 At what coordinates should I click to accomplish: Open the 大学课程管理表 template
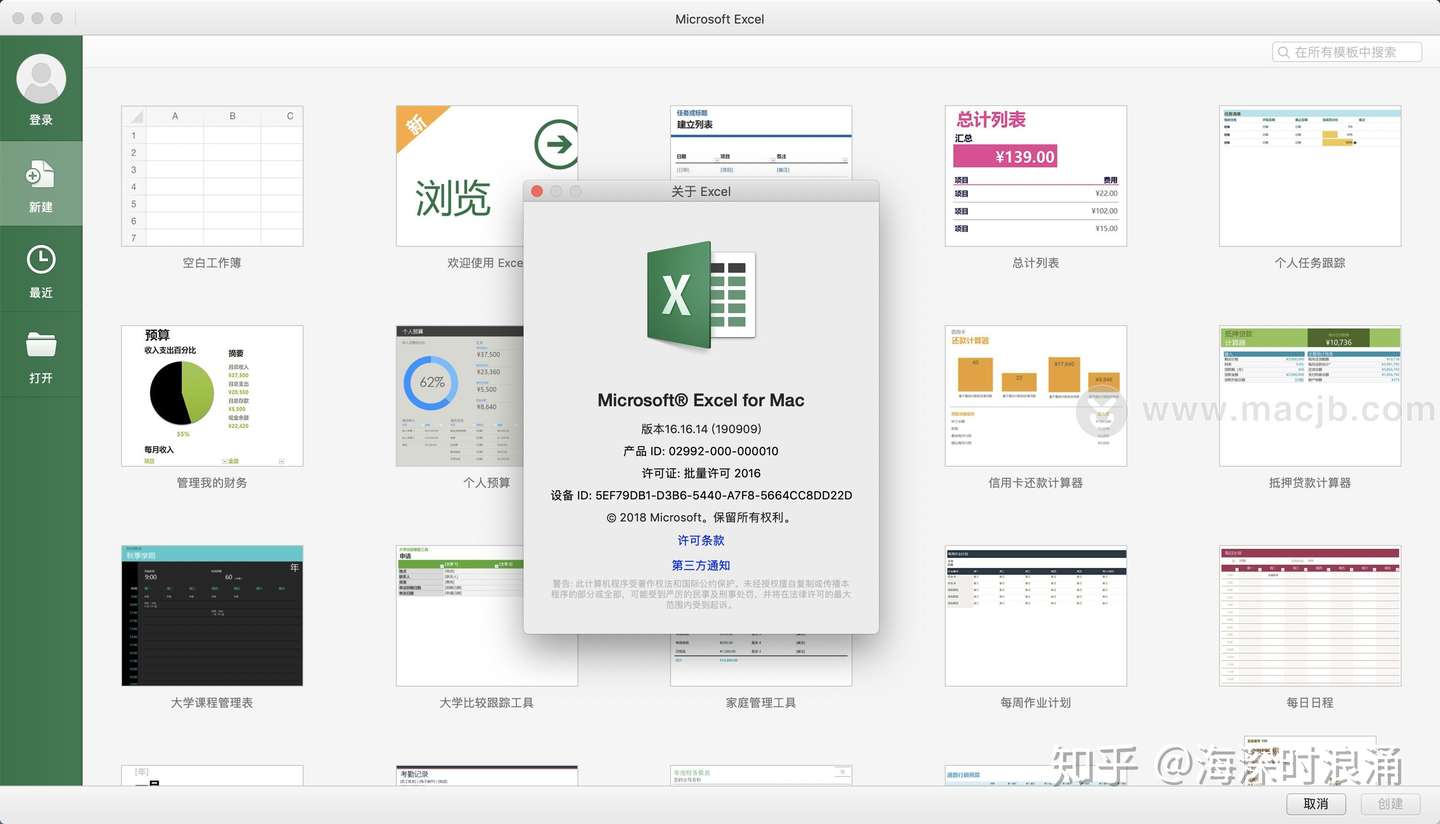[x=212, y=616]
